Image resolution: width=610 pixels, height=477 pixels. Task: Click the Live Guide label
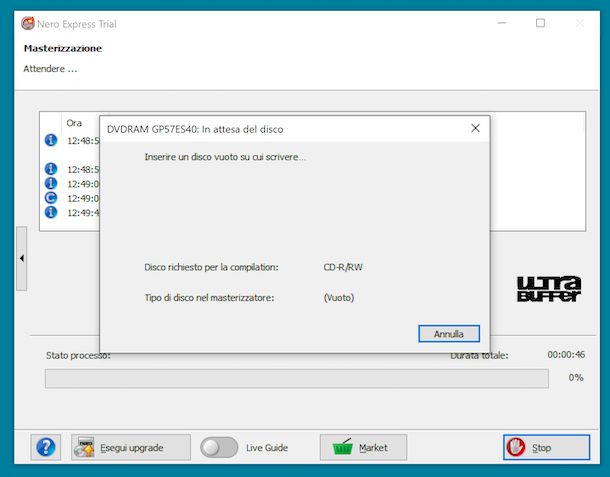pyautogui.click(x=267, y=448)
